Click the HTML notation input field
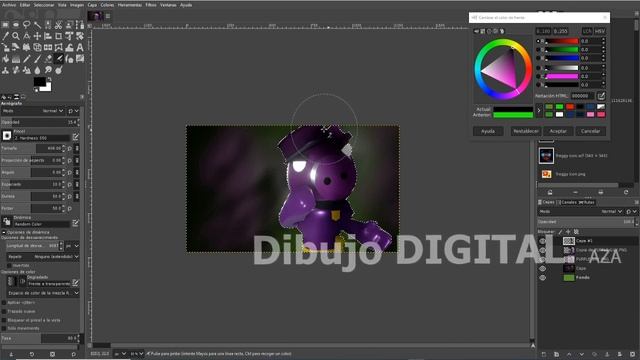640x360 pixels. (583, 96)
